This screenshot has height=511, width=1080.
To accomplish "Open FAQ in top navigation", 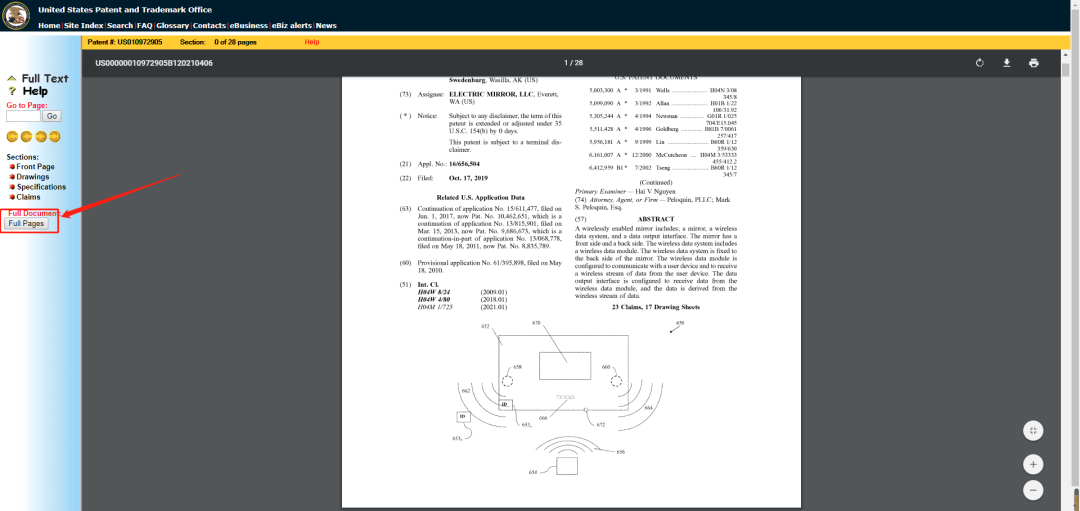I will (x=145, y=25).
